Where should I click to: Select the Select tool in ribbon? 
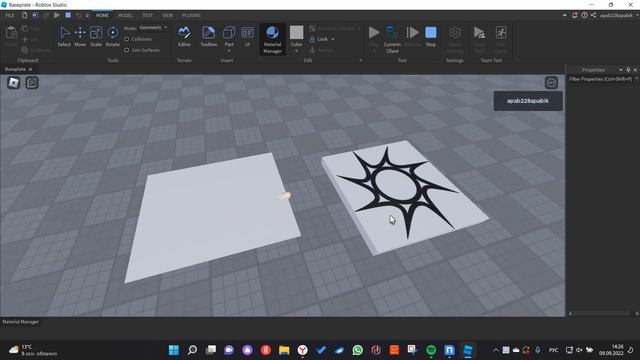pyautogui.click(x=64, y=36)
